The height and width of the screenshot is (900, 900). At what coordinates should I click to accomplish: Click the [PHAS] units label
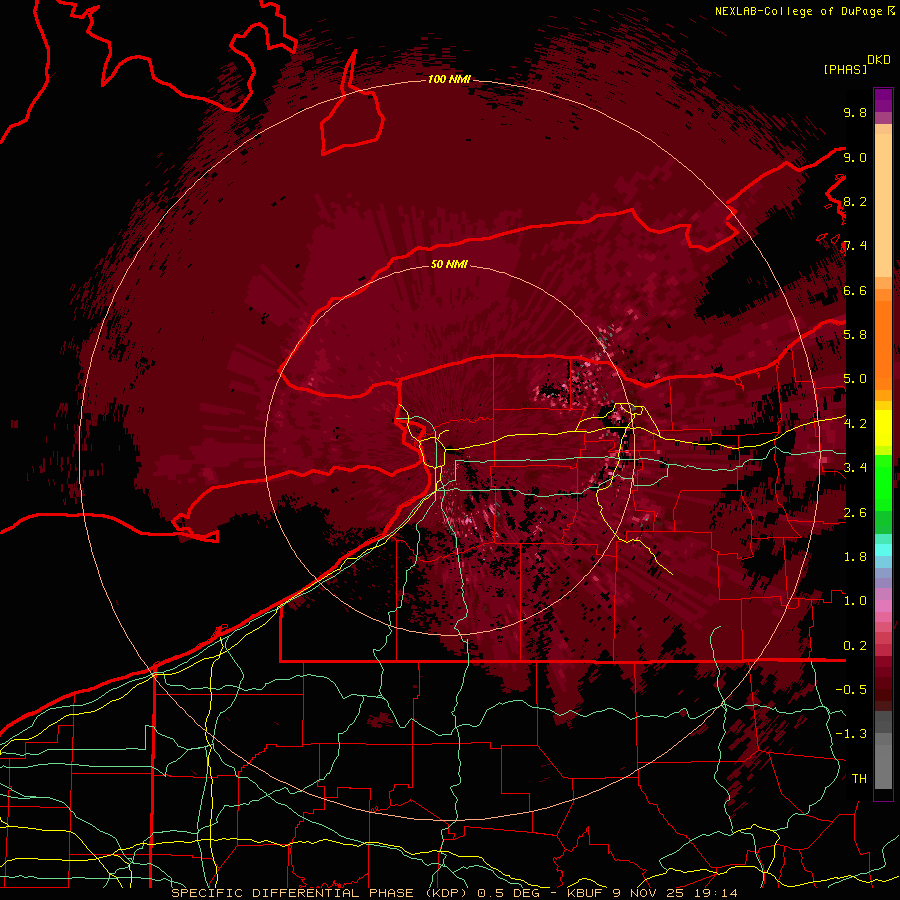tap(845, 69)
